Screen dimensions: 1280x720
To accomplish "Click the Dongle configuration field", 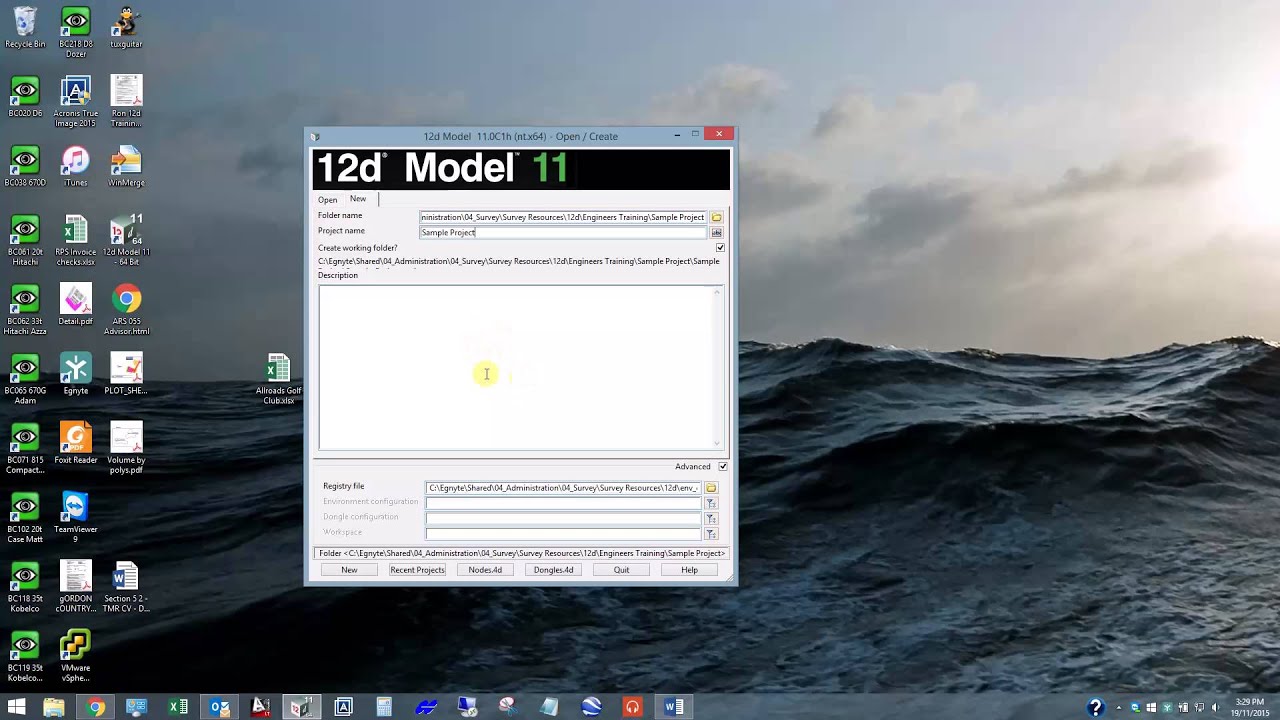I will click(563, 518).
